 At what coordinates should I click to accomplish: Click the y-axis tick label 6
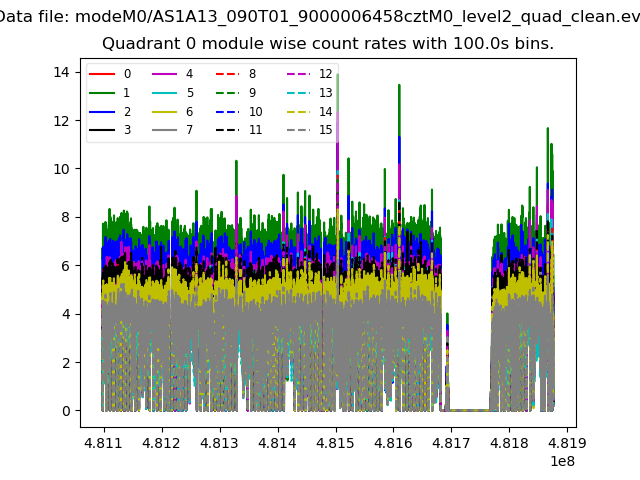(66, 266)
